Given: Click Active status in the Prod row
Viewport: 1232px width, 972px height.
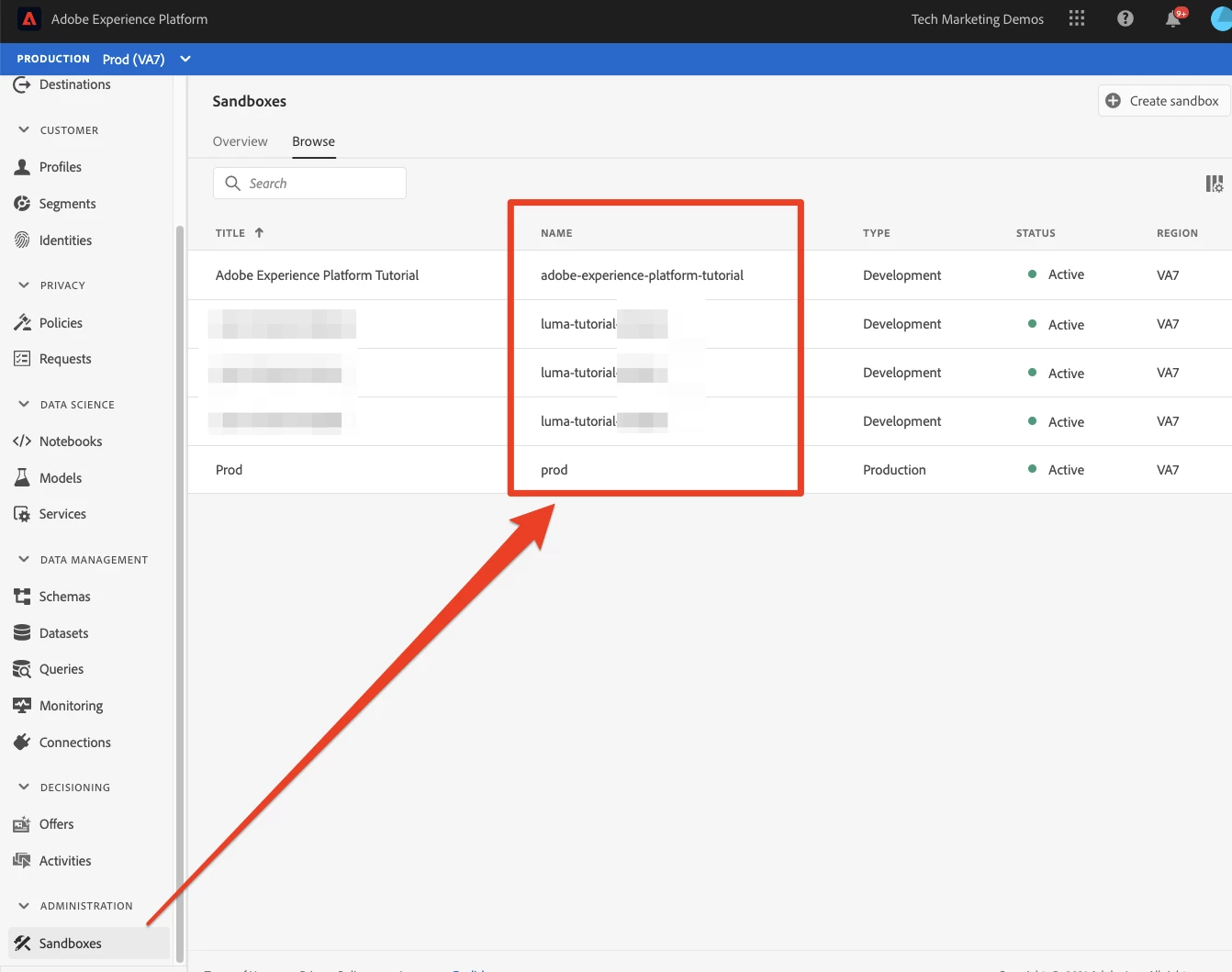Looking at the screenshot, I should pos(1066,470).
